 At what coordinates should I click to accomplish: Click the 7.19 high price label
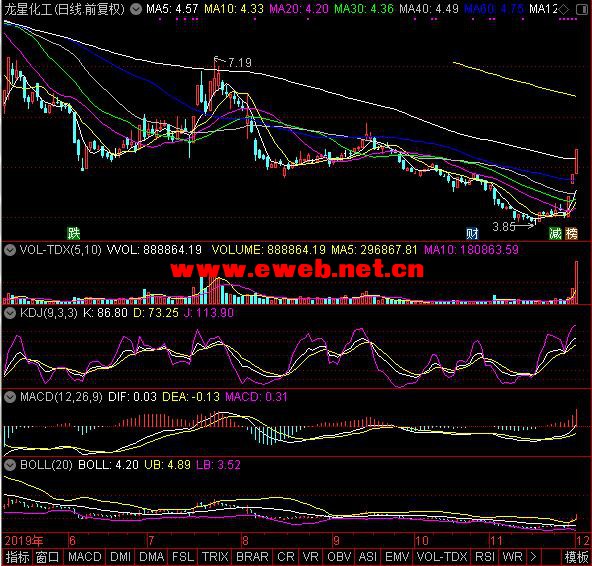[x=240, y=62]
